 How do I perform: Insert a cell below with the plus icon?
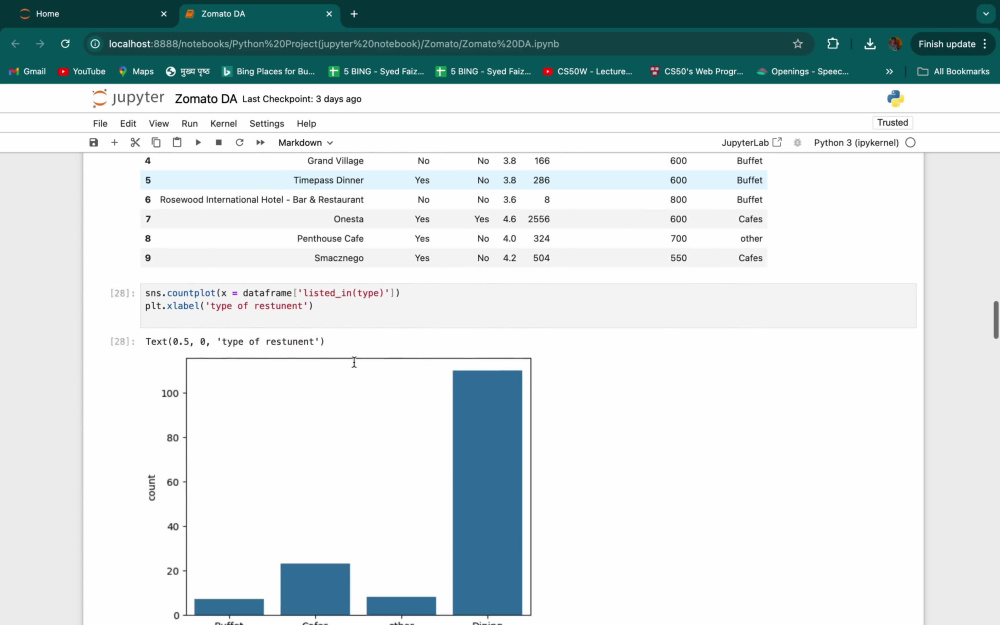114,142
